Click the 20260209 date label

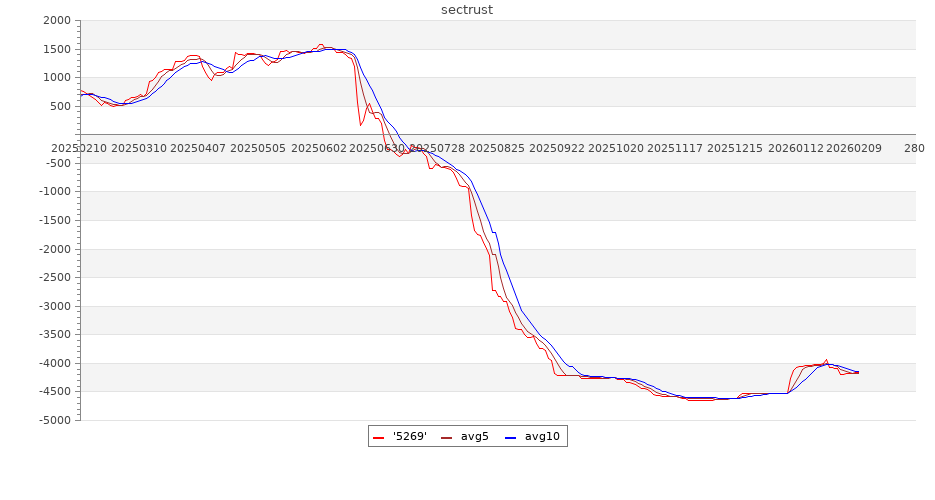click(x=854, y=147)
